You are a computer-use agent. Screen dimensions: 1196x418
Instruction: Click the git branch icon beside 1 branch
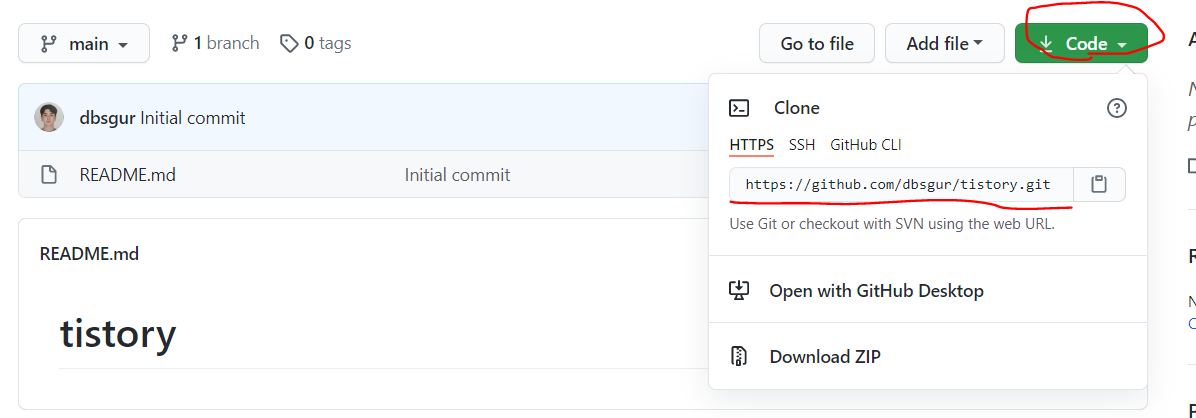pos(179,43)
